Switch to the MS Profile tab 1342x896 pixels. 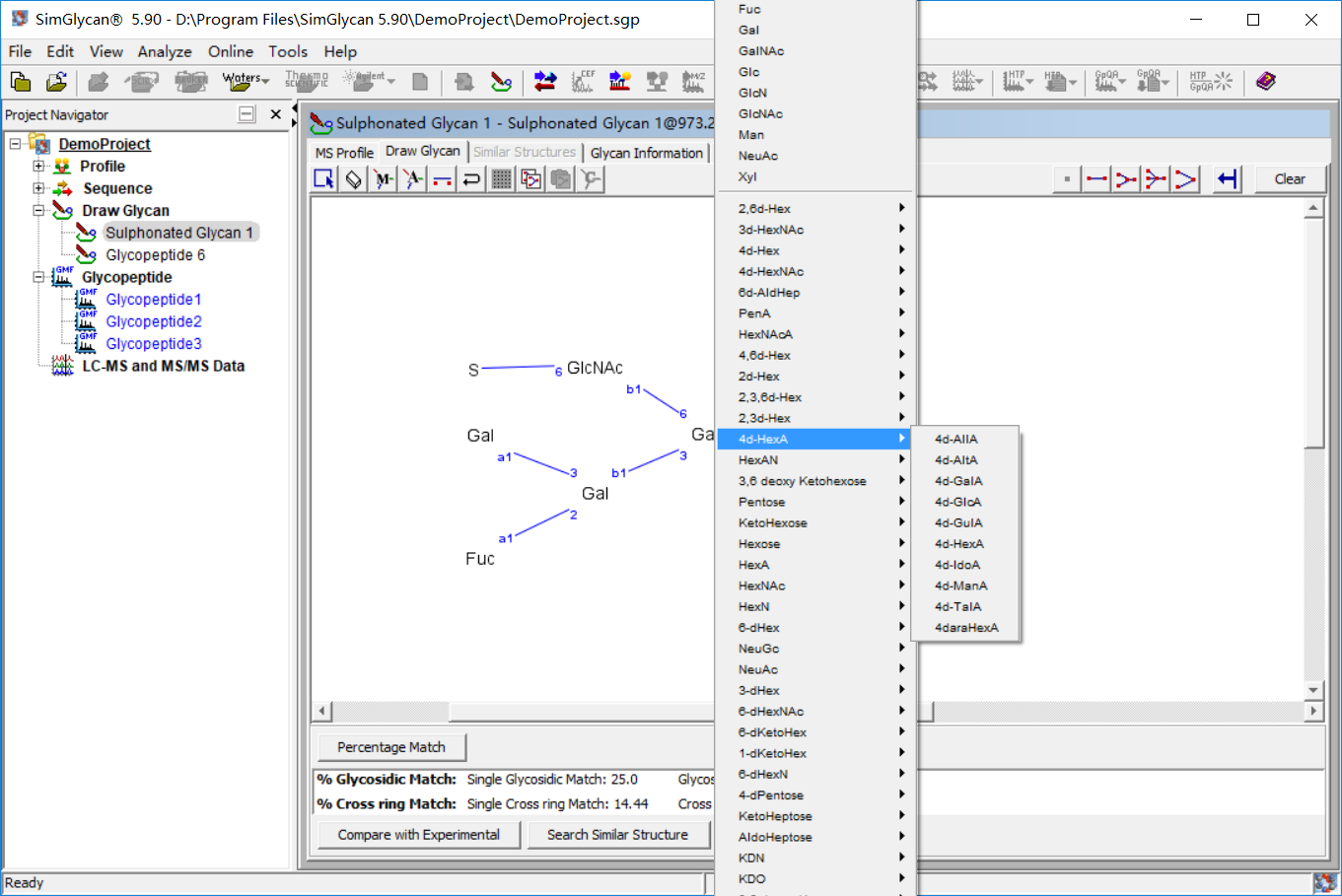click(344, 153)
